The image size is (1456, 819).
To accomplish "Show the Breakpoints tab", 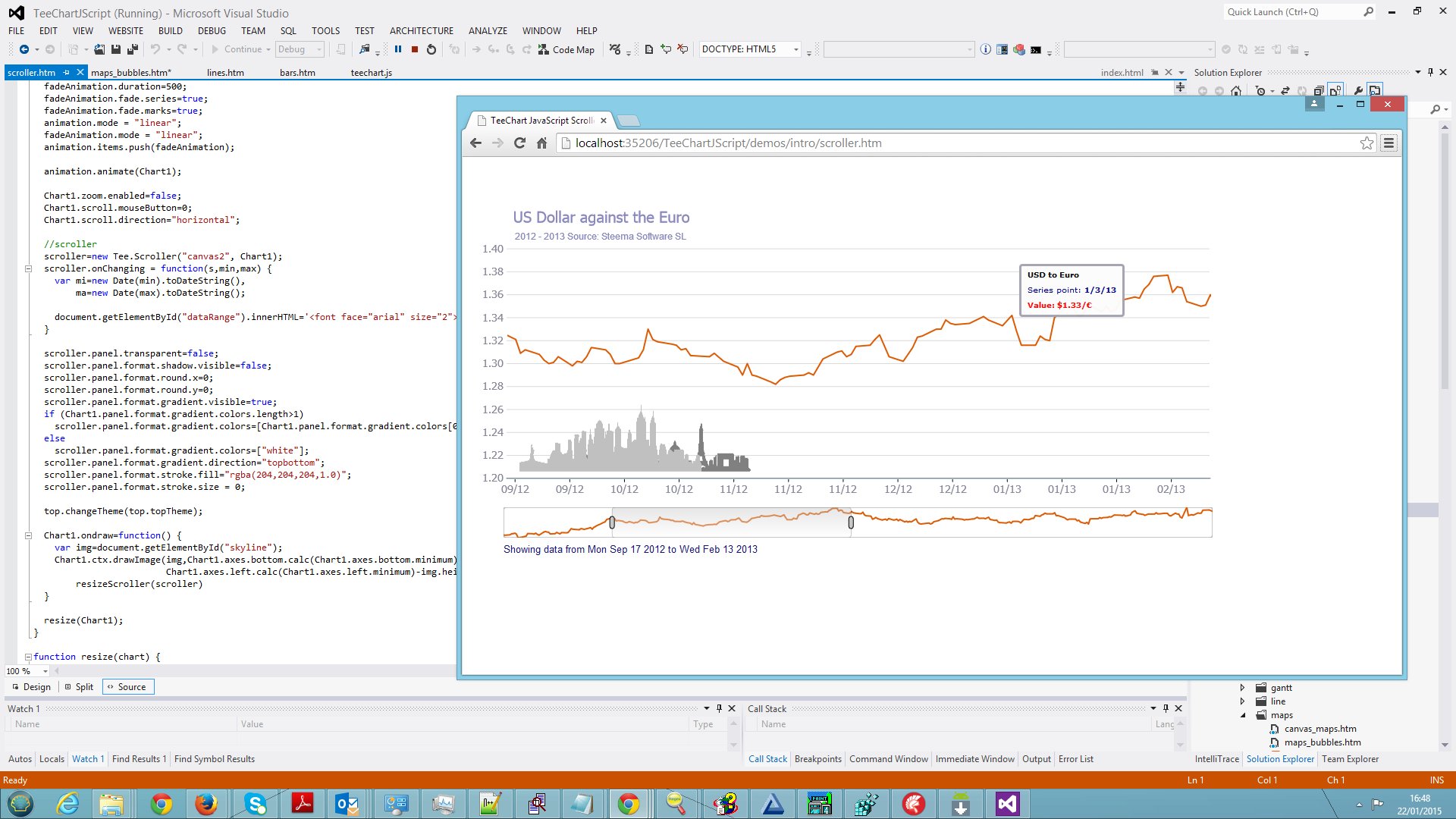I will pyautogui.click(x=817, y=759).
